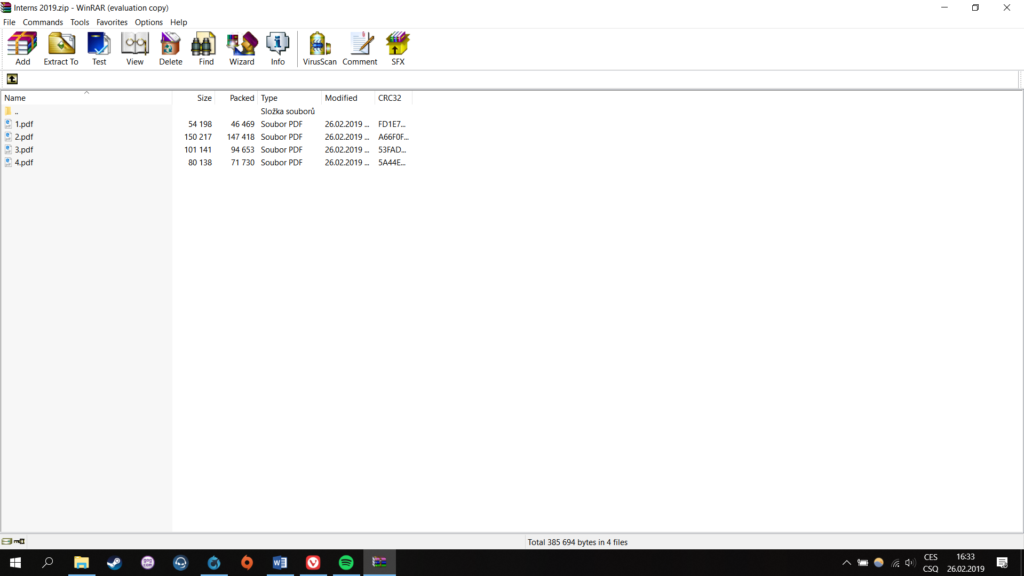The width and height of the screenshot is (1024, 576).
Task: Open Steam from the taskbar
Action: (114, 562)
